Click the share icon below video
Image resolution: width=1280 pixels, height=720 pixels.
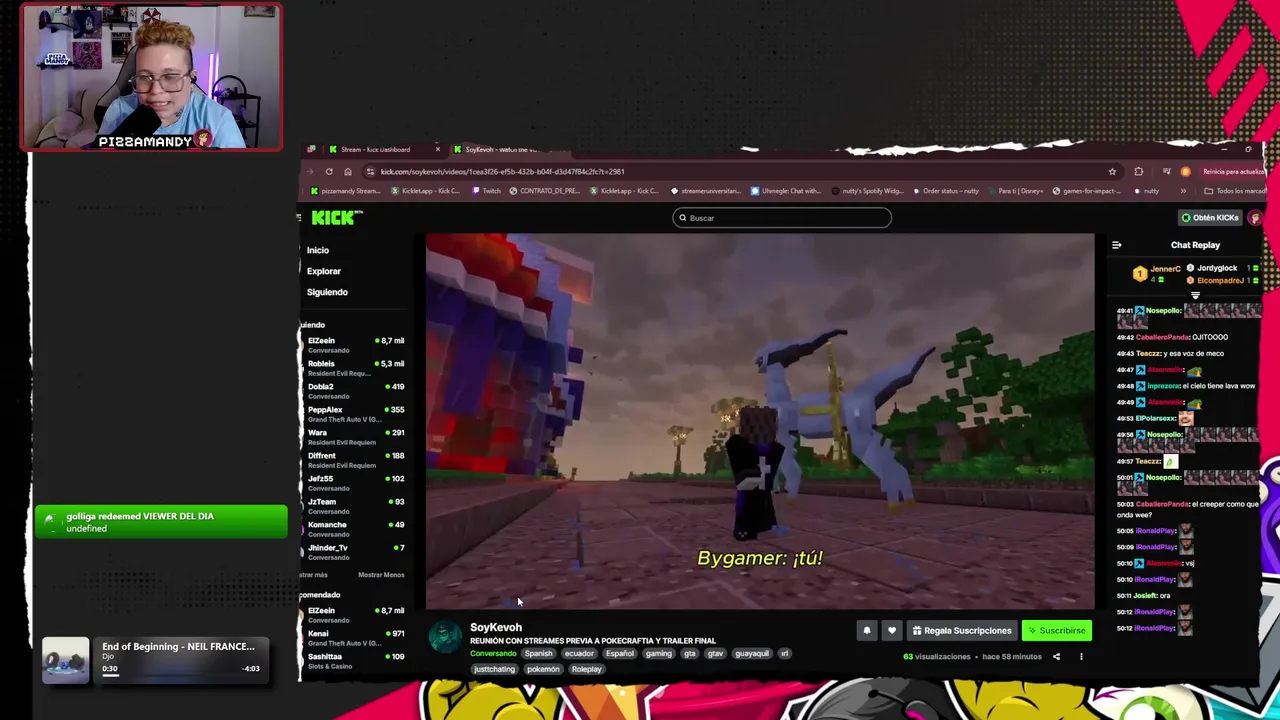coord(1056,657)
